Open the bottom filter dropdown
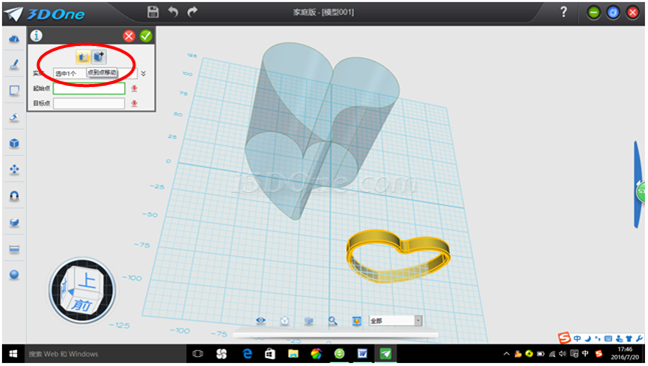This screenshot has height=366, width=648. (395, 321)
